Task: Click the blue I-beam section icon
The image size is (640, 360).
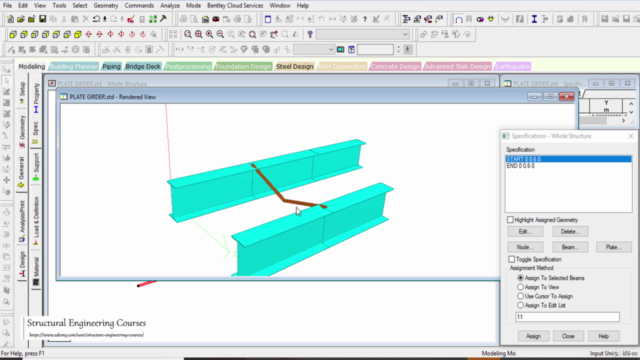Action: pyautogui.click(x=534, y=19)
